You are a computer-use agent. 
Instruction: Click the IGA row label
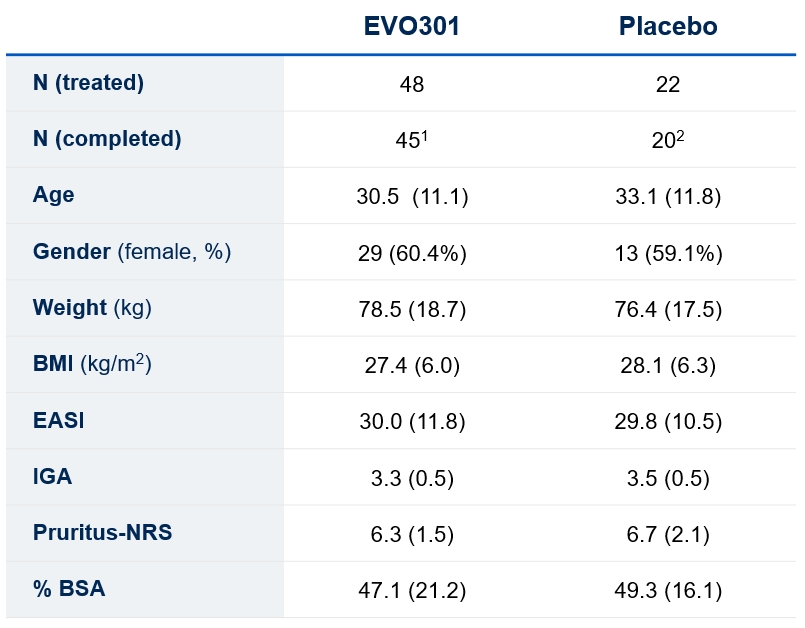click(53, 477)
